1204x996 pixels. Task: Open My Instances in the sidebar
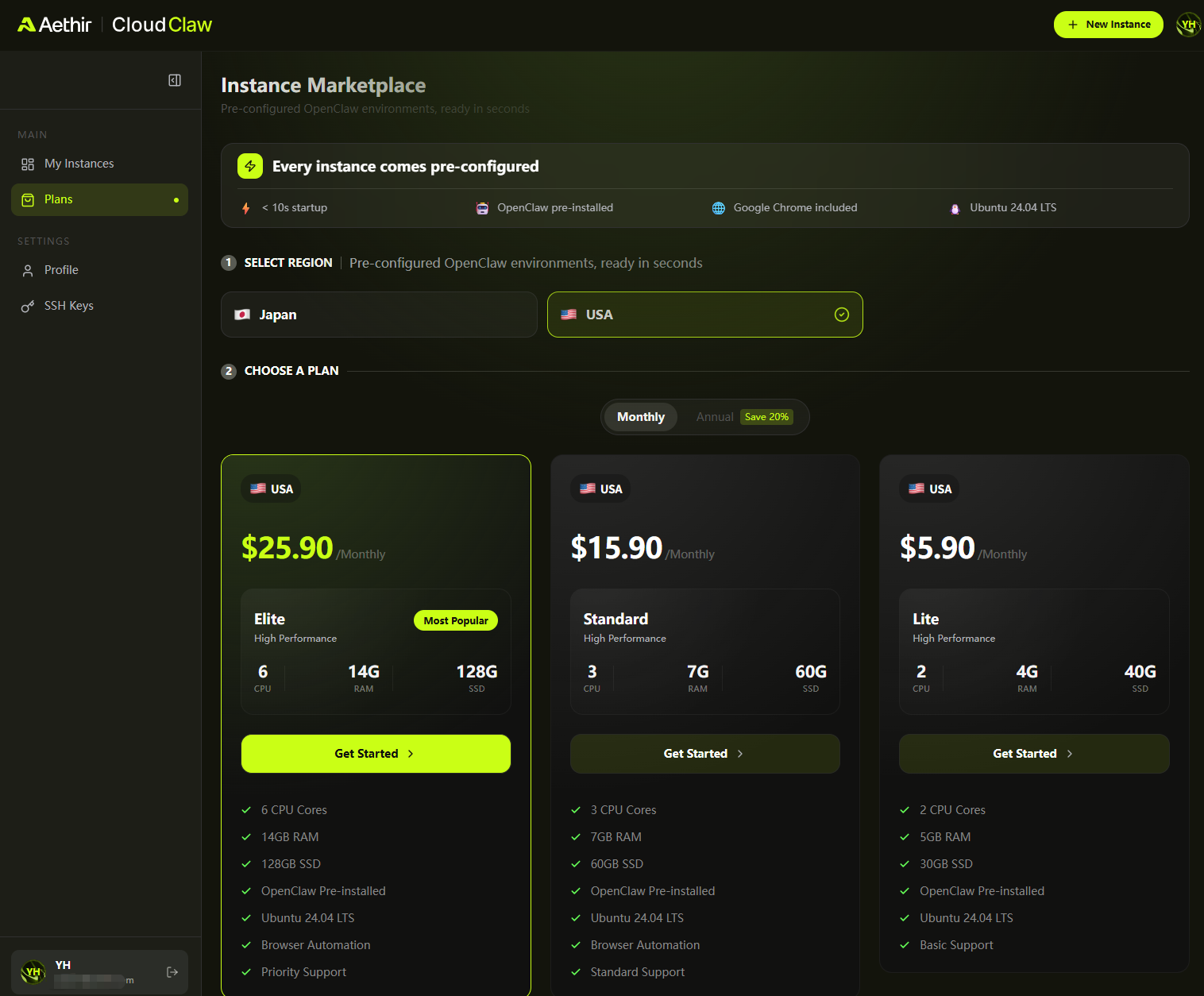[x=79, y=164]
